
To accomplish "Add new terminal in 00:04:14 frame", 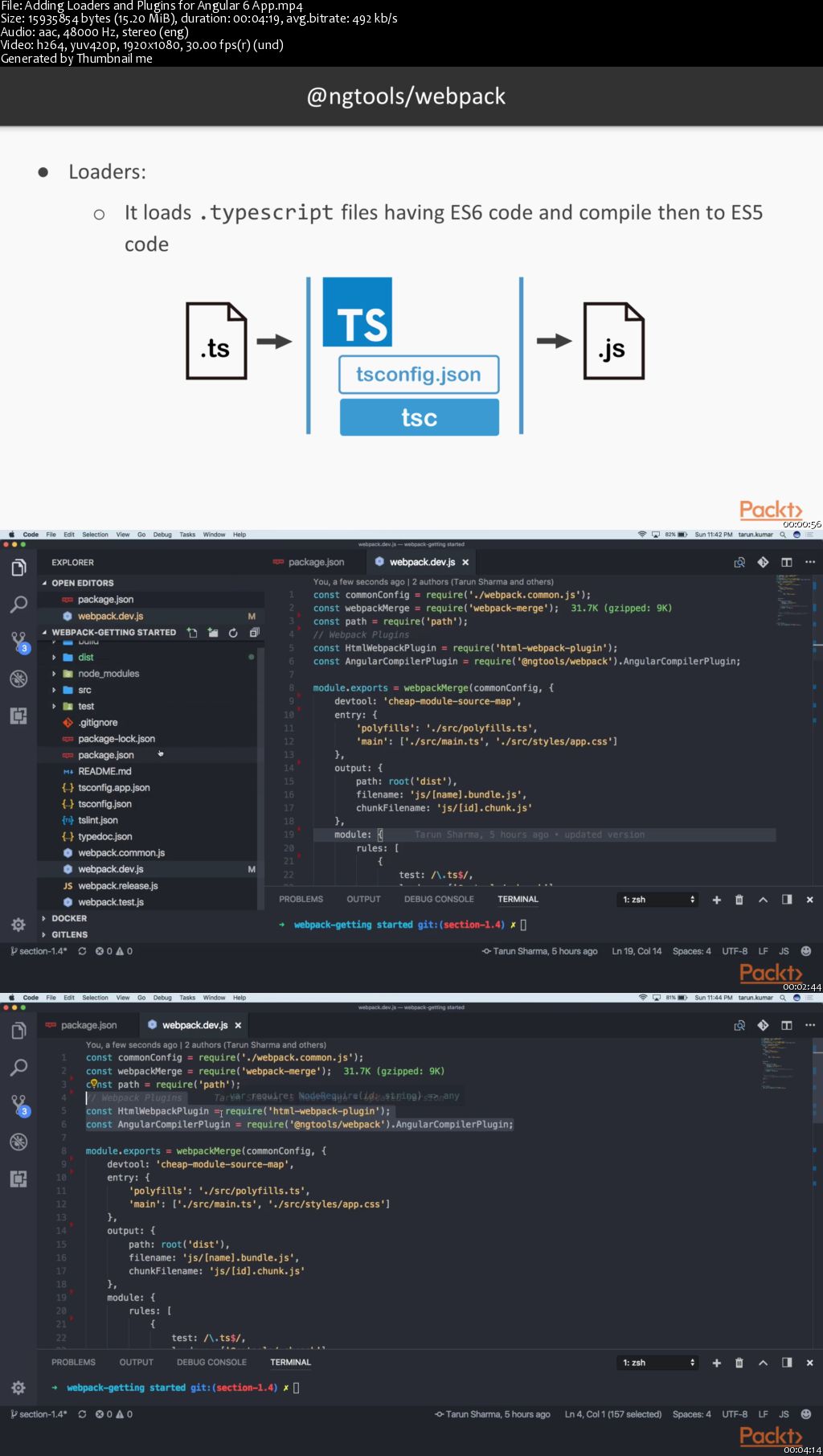I will [x=716, y=1363].
